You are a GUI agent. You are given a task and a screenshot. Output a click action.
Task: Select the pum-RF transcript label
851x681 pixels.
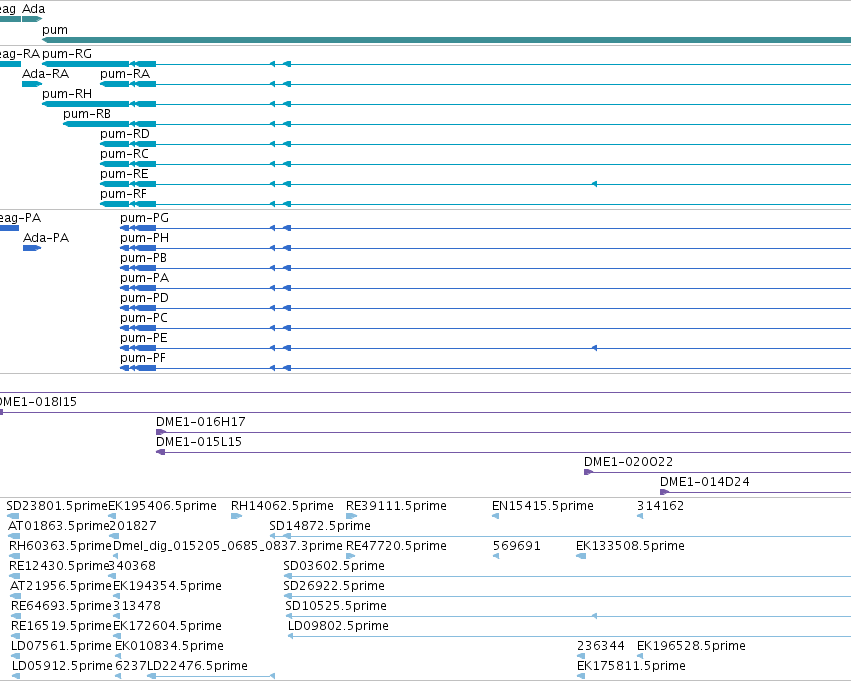124,194
